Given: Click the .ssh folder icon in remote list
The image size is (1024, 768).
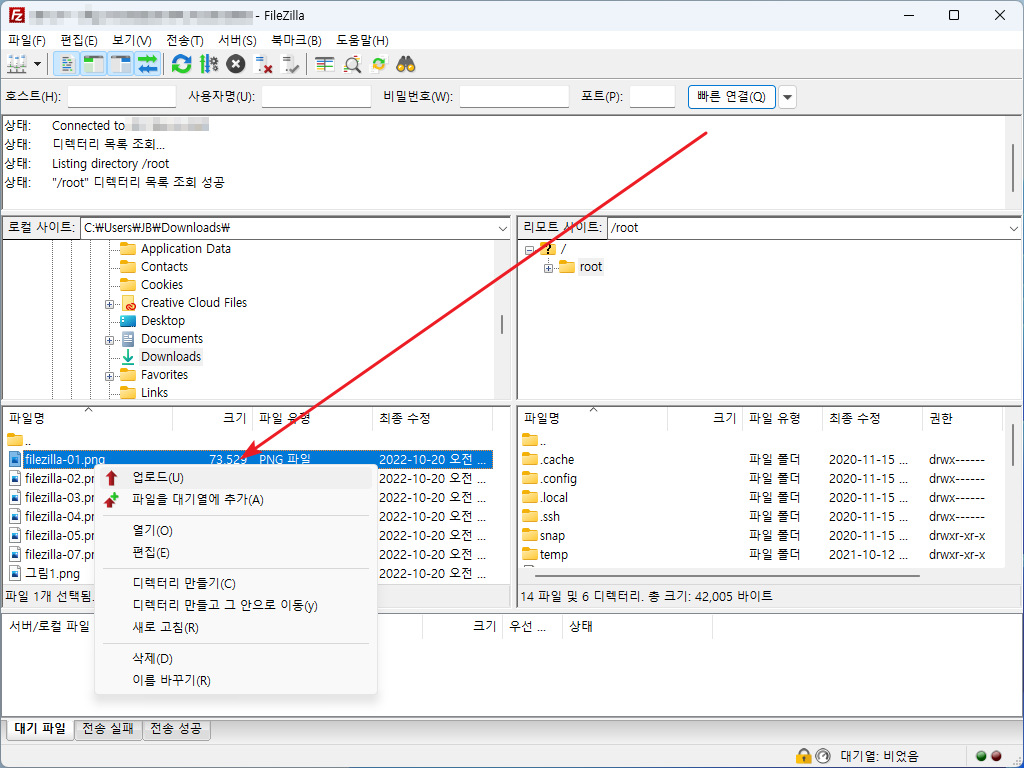Looking at the screenshot, I should tap(530, 517).
